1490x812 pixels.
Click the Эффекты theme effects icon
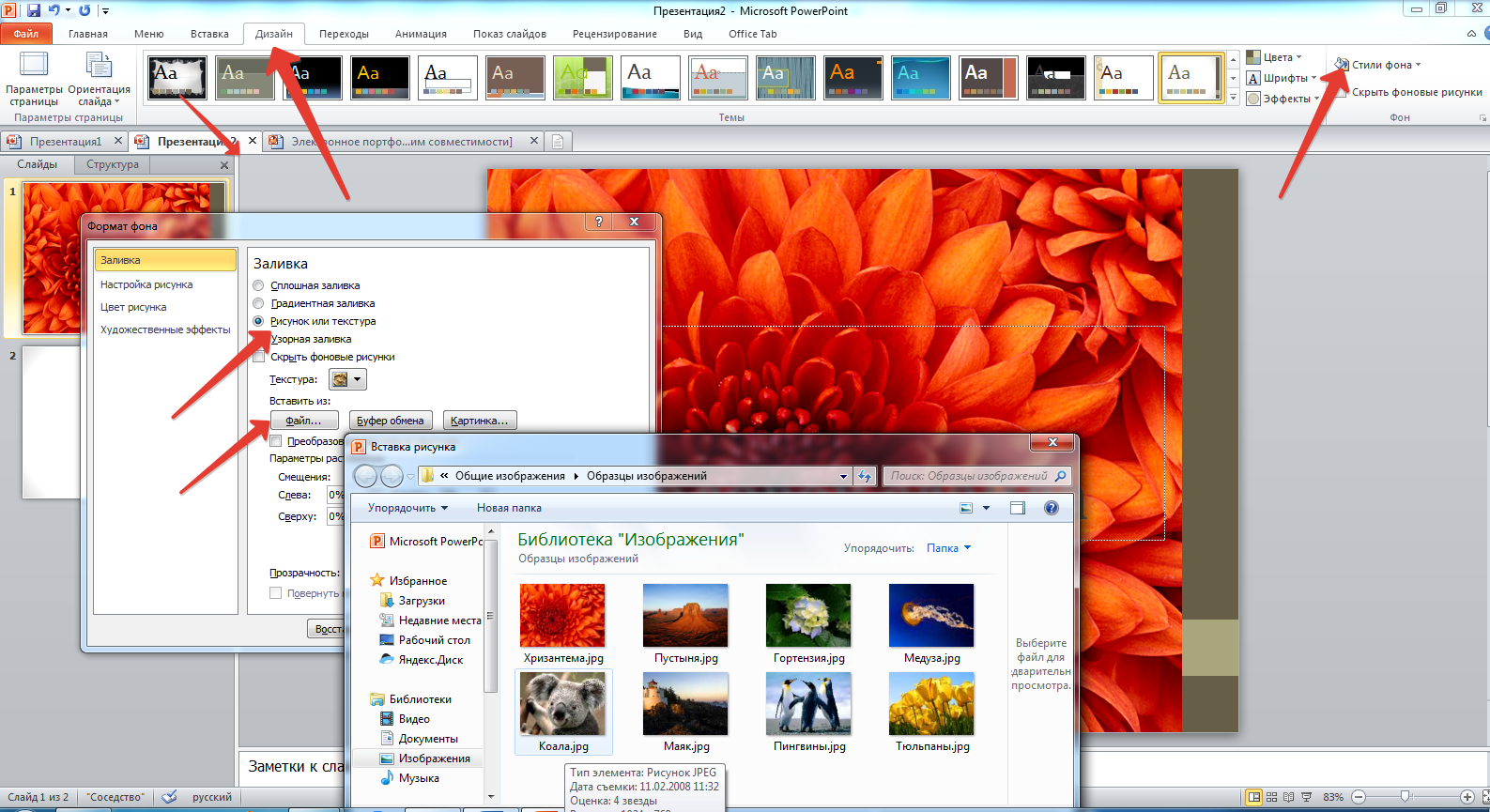(1253, 99)
